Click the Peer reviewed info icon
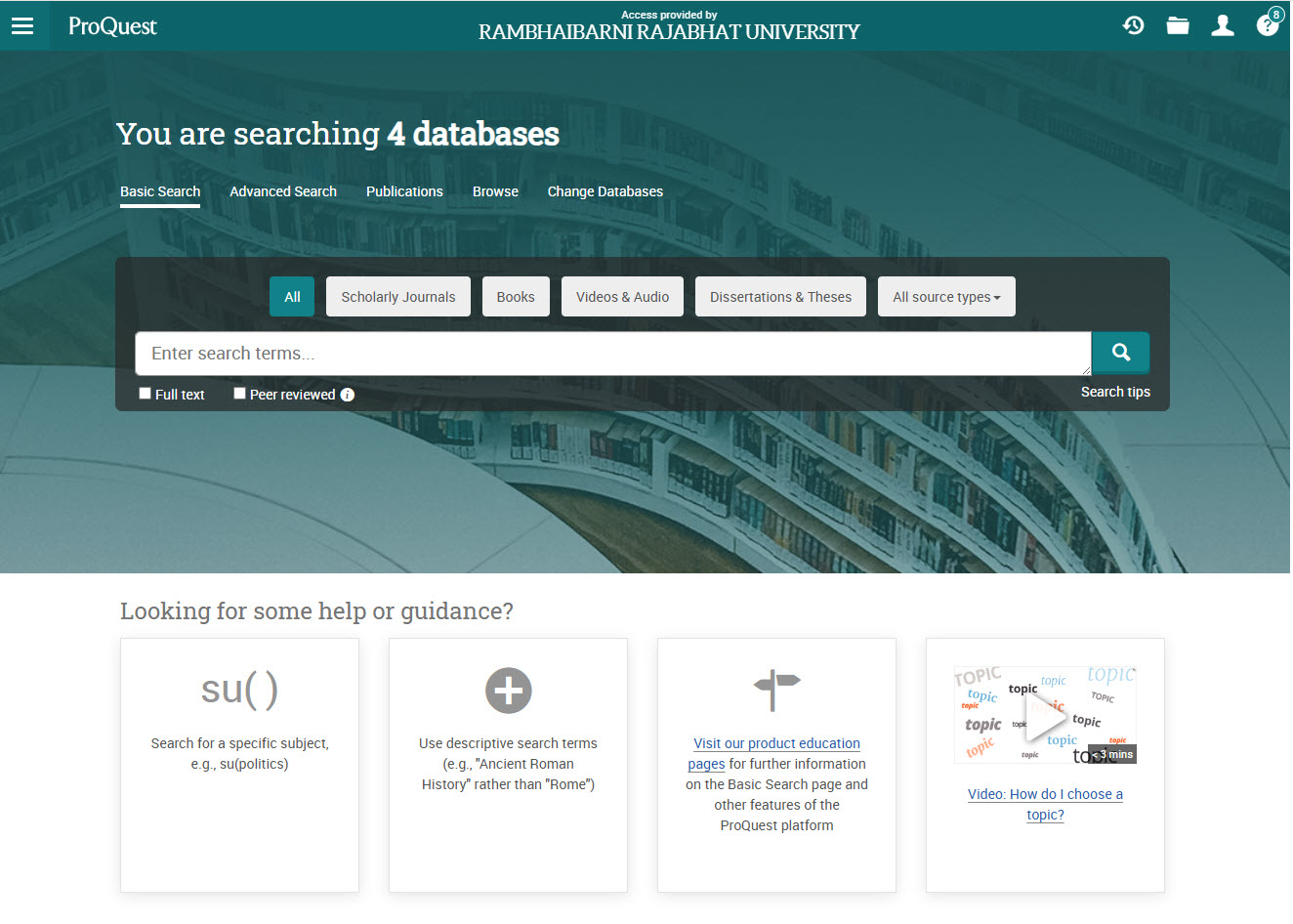This screenshot has width=1293, height=924. click(347, 395)
